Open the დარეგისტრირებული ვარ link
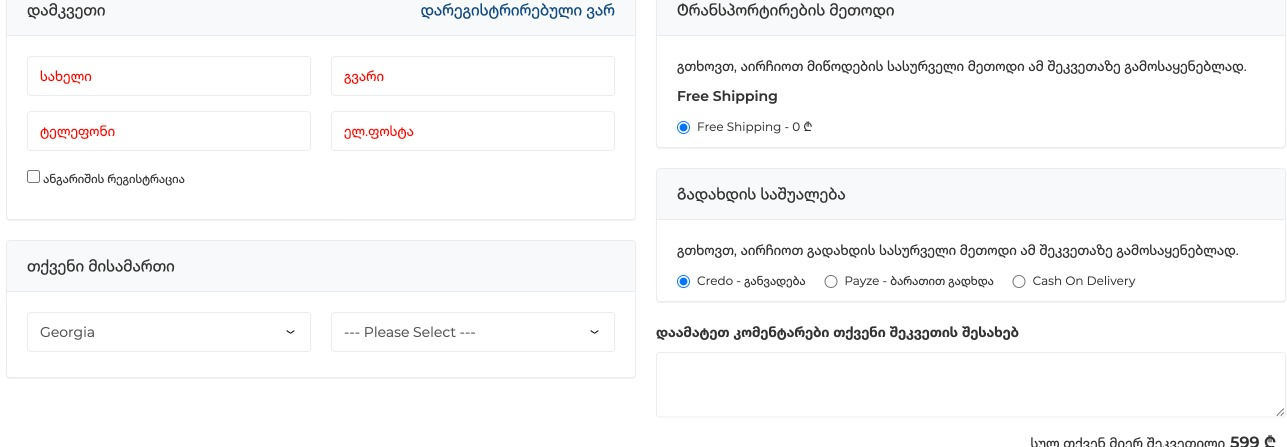The height and width of the screenshot is (447, 1287). (518, 11)
